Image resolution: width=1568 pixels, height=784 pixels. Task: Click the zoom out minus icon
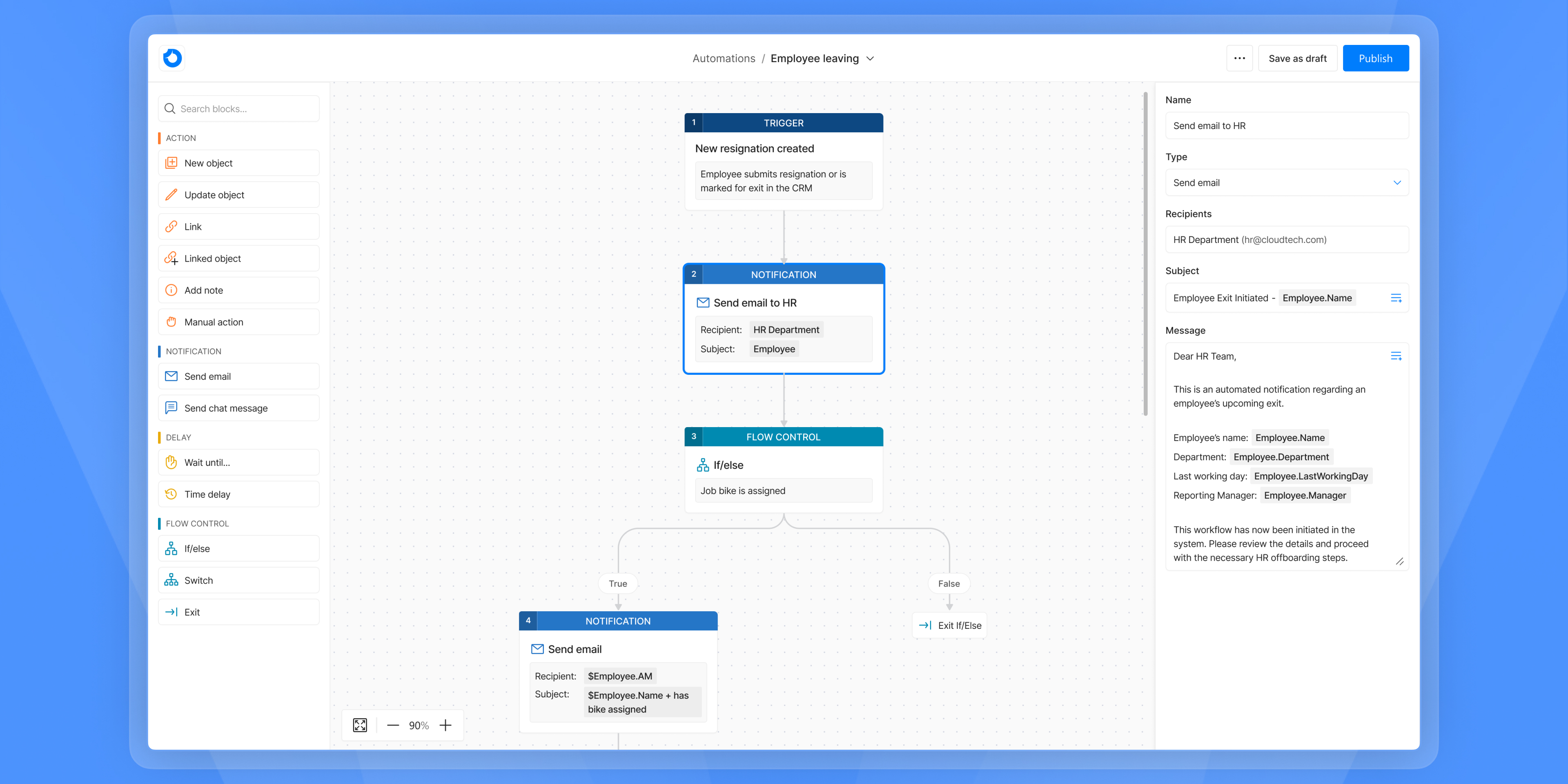tap(392, 725)
